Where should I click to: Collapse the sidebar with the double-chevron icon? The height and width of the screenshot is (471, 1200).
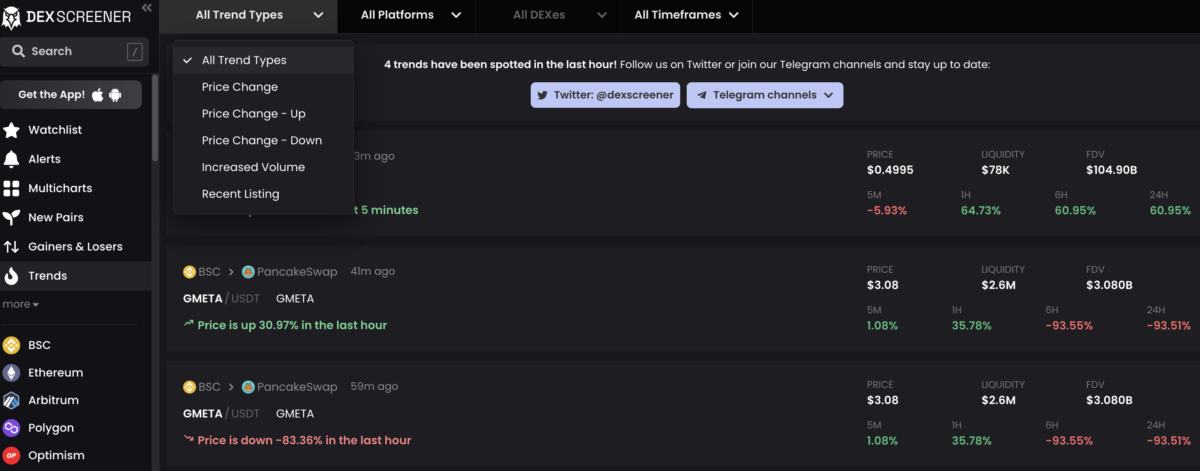click(x=147, y=7)
